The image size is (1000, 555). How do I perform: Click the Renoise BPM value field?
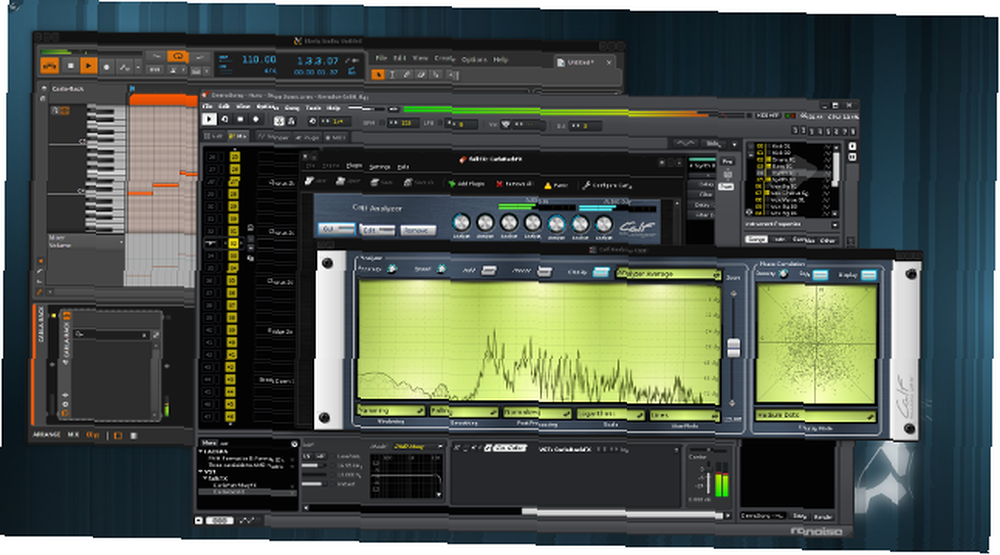[x=403, y=122]
